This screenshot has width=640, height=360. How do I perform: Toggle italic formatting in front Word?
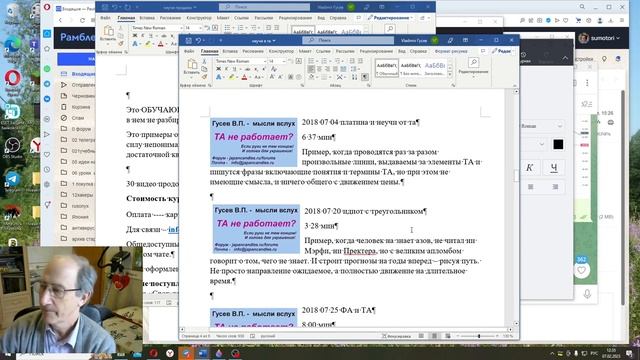click(226, 69)
